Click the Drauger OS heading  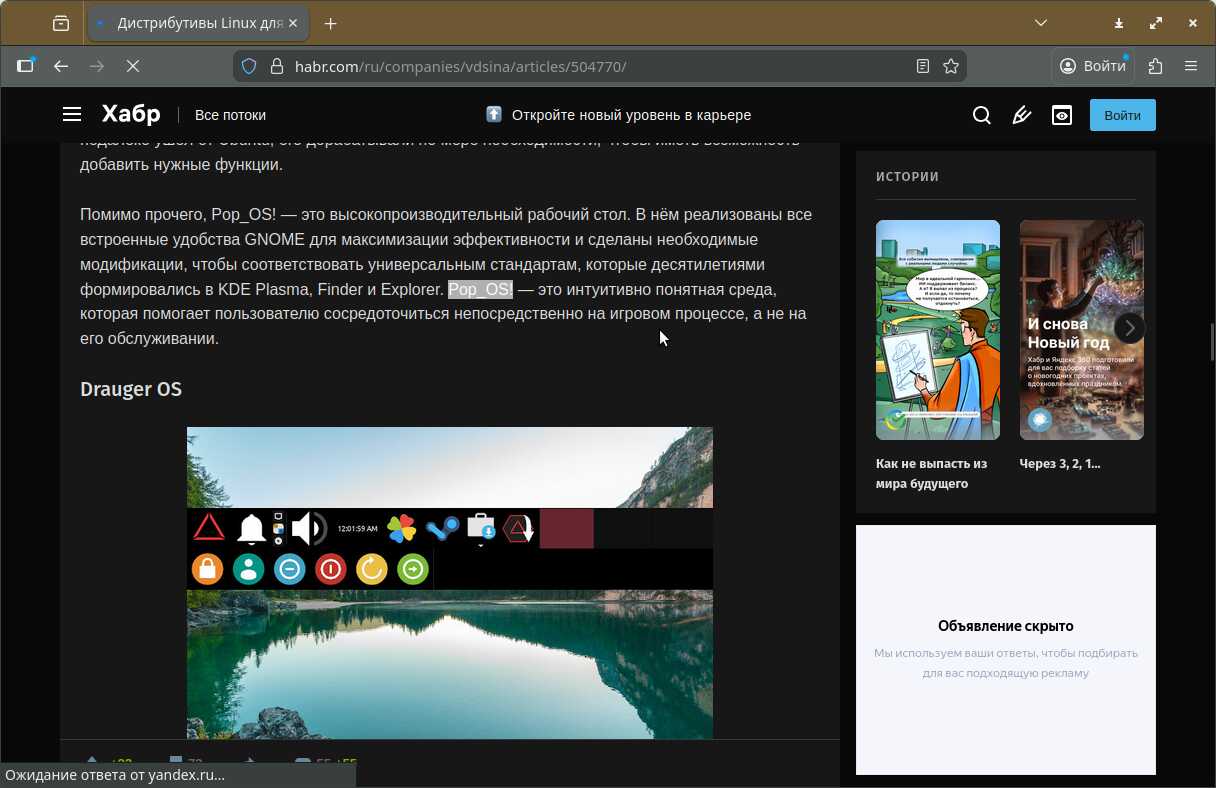[131, 389]
